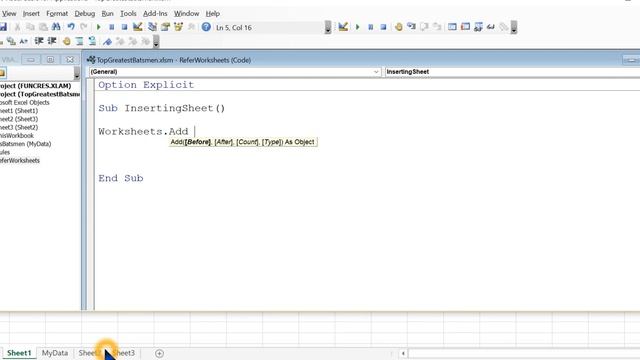Open the Window menu
The height and width of the screenshot is (360, 640).
[187, 13]
